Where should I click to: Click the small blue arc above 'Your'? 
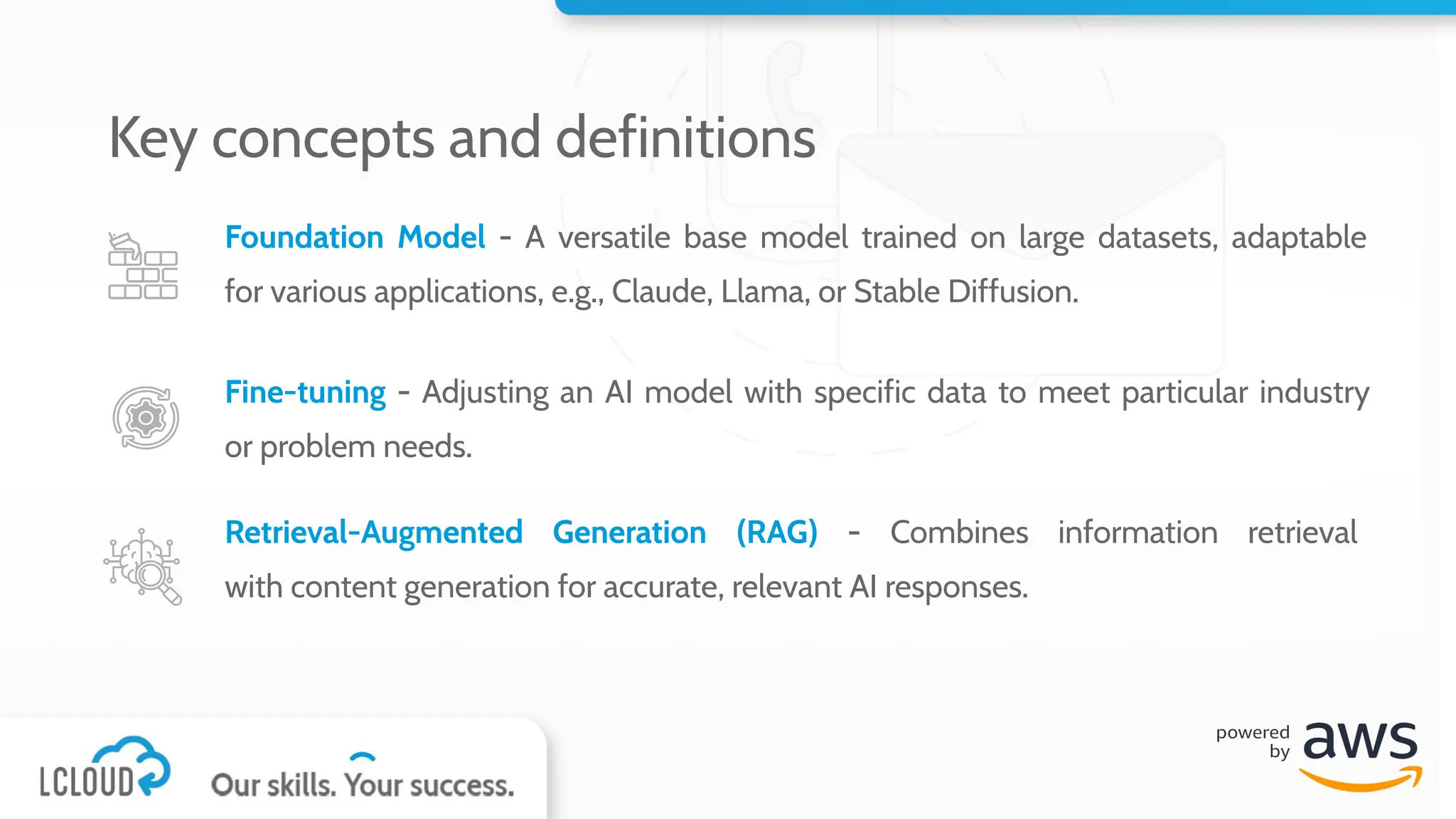[x=363, y=756]
